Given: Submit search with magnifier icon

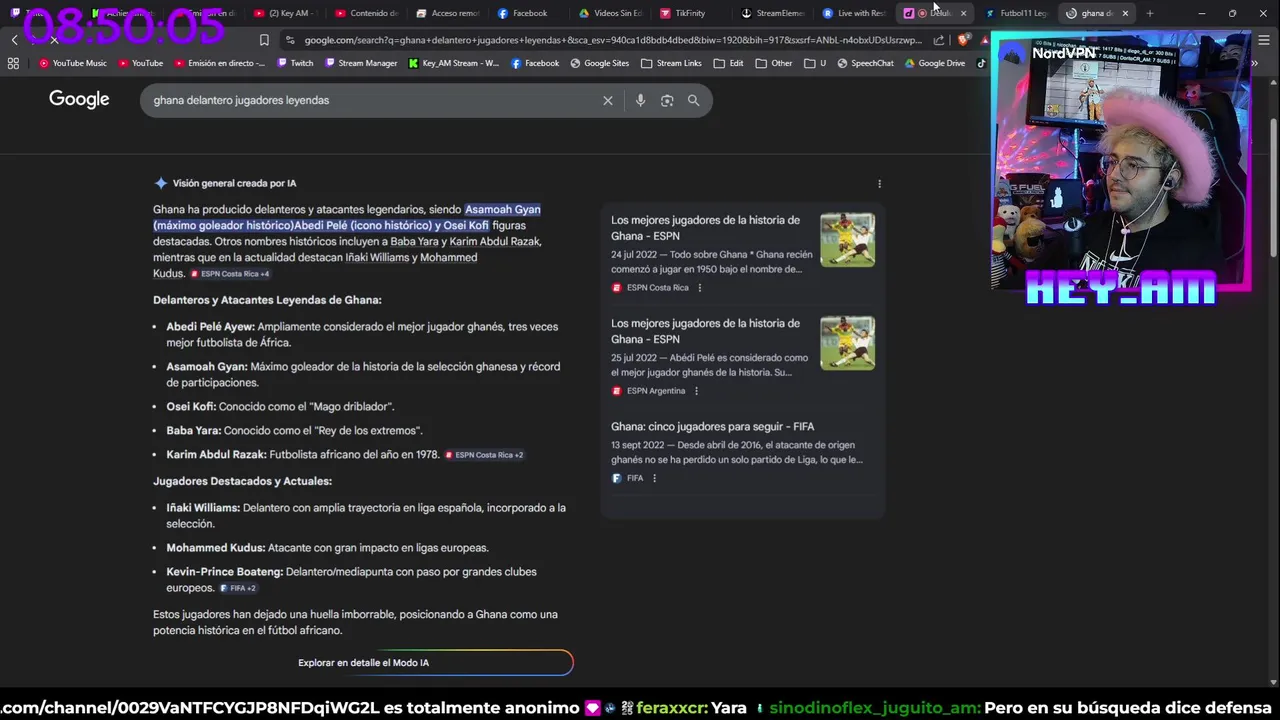Looking at the screenshot, I should [693, 100].
